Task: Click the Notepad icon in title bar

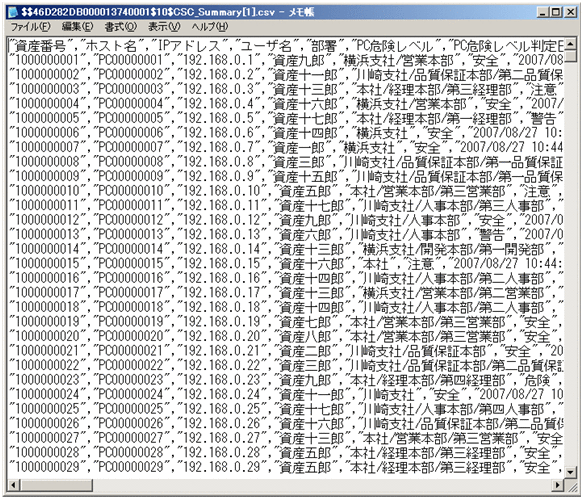Action: tap(13, 12)
